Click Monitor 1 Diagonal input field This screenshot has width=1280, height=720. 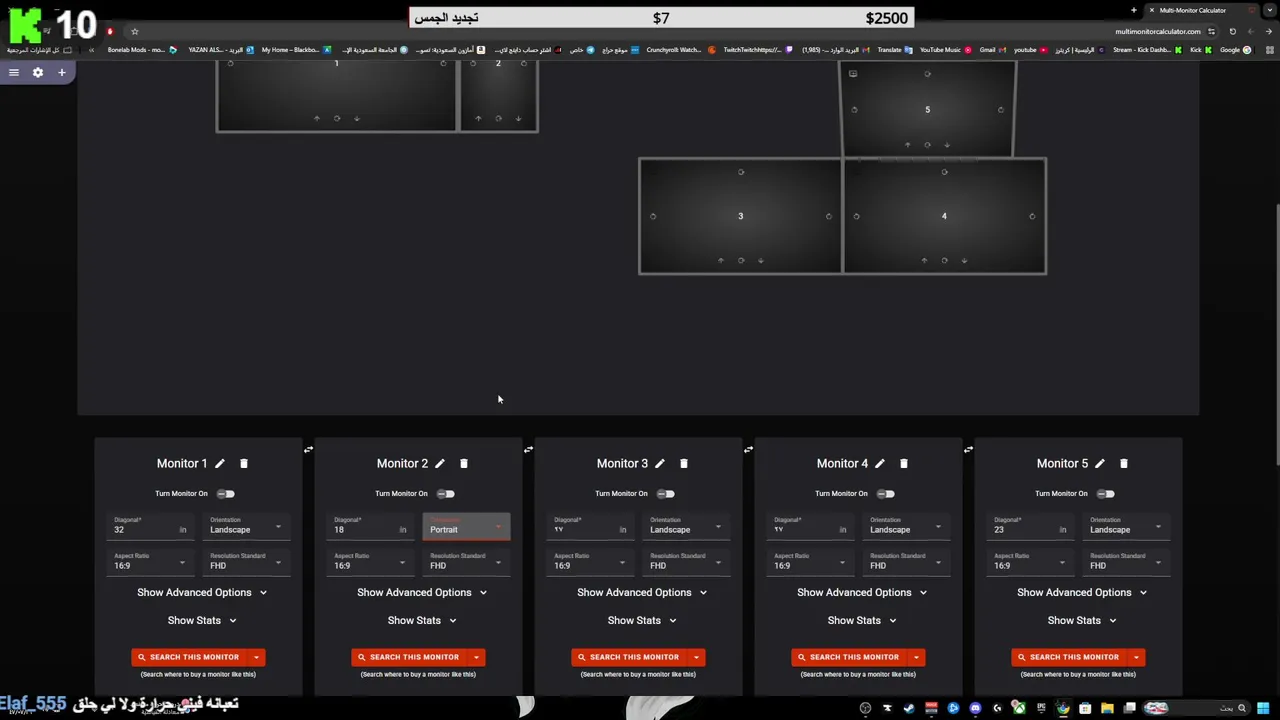150,526
